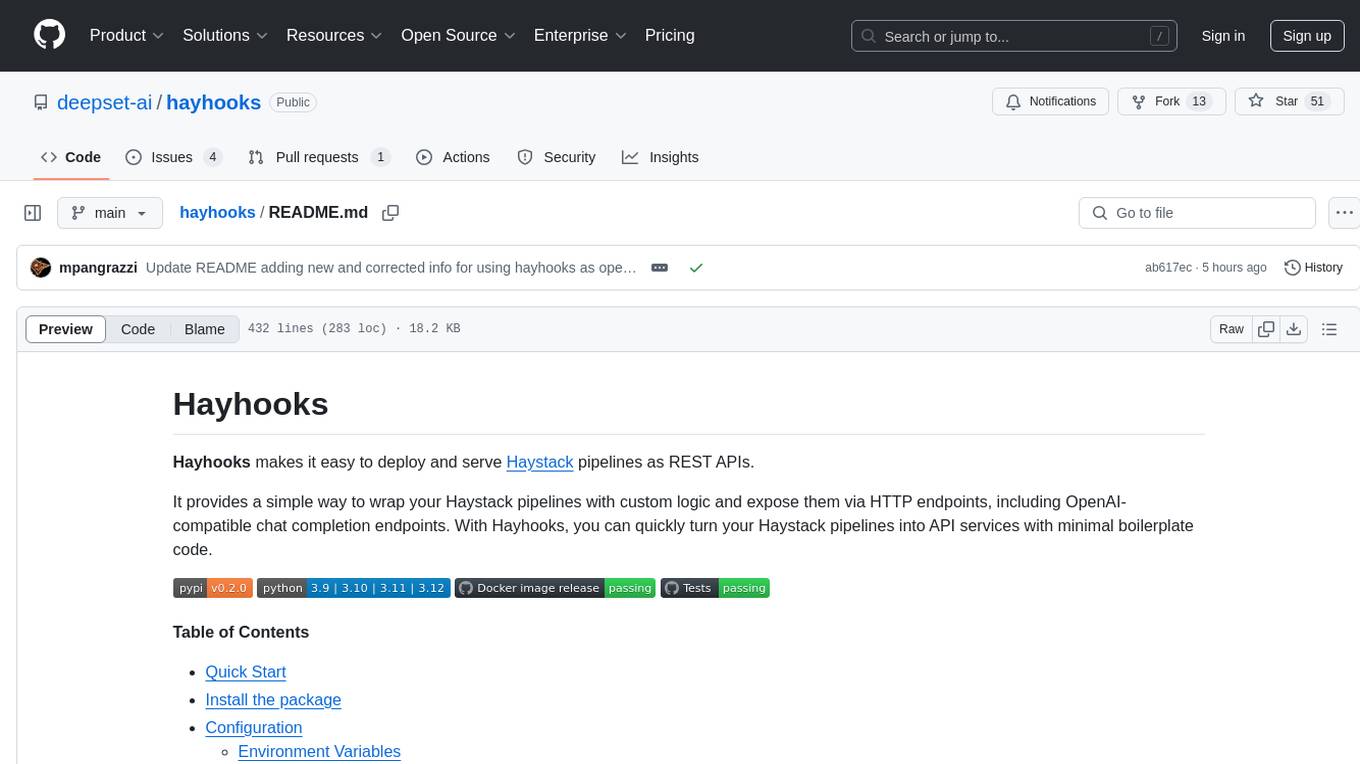Expand commit message details ellipsis

(659, 267)
